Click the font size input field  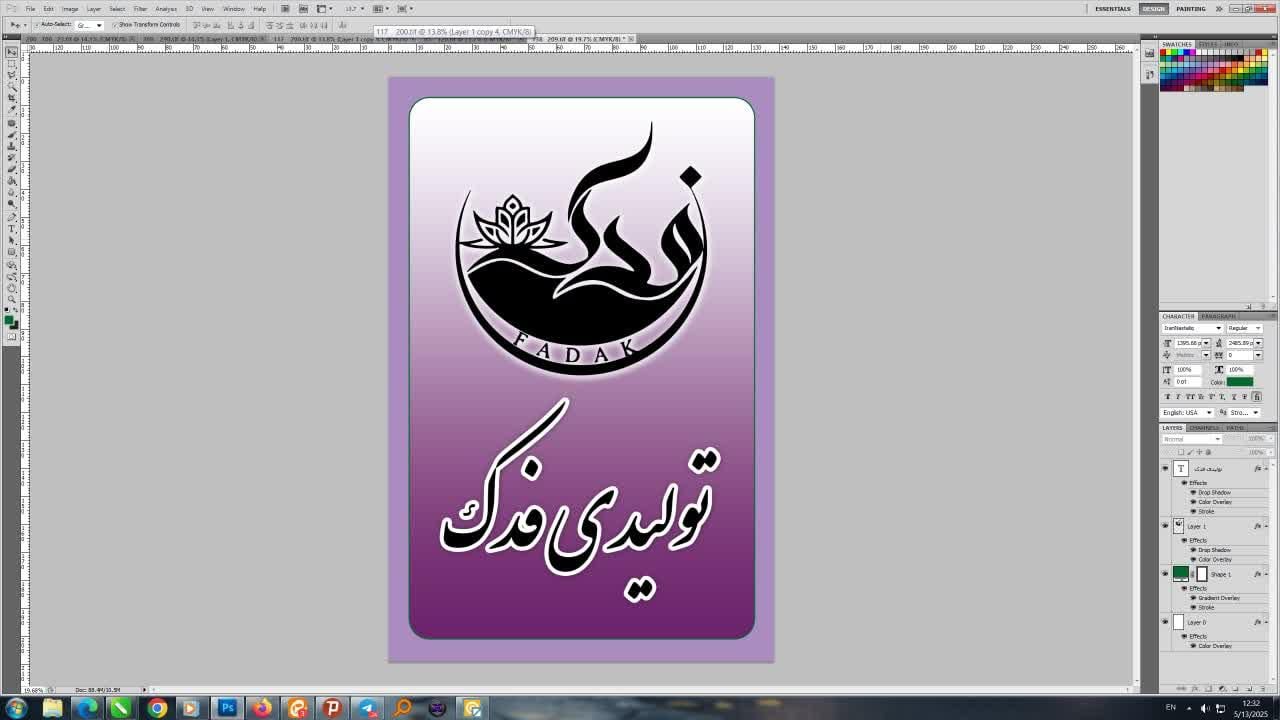tap(1188, 343)
